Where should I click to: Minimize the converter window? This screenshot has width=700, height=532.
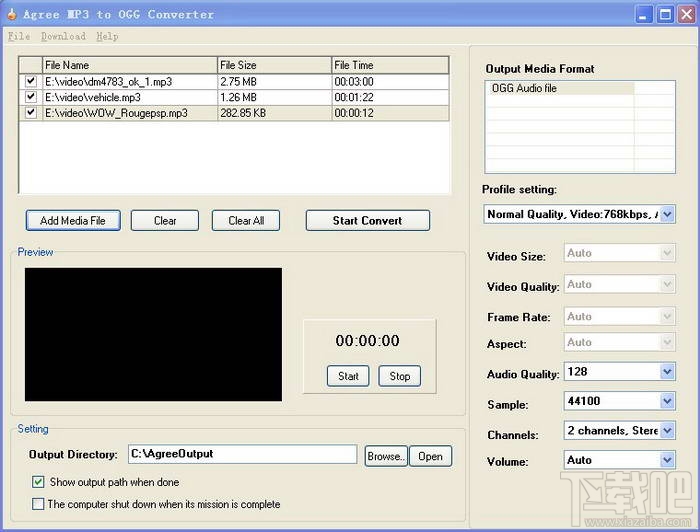tap(642, 15)
